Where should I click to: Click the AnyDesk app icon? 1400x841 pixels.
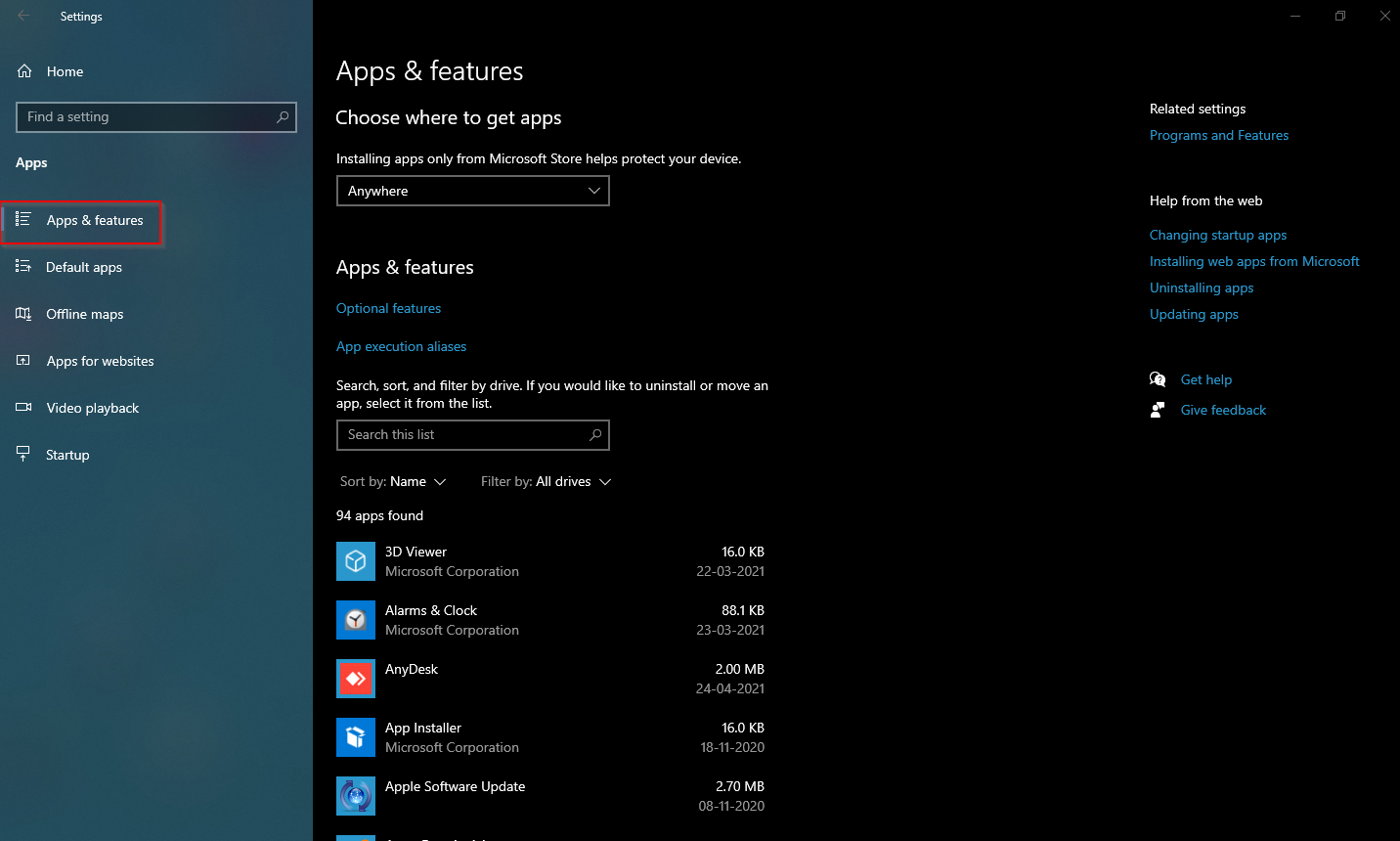pos(356,679)
